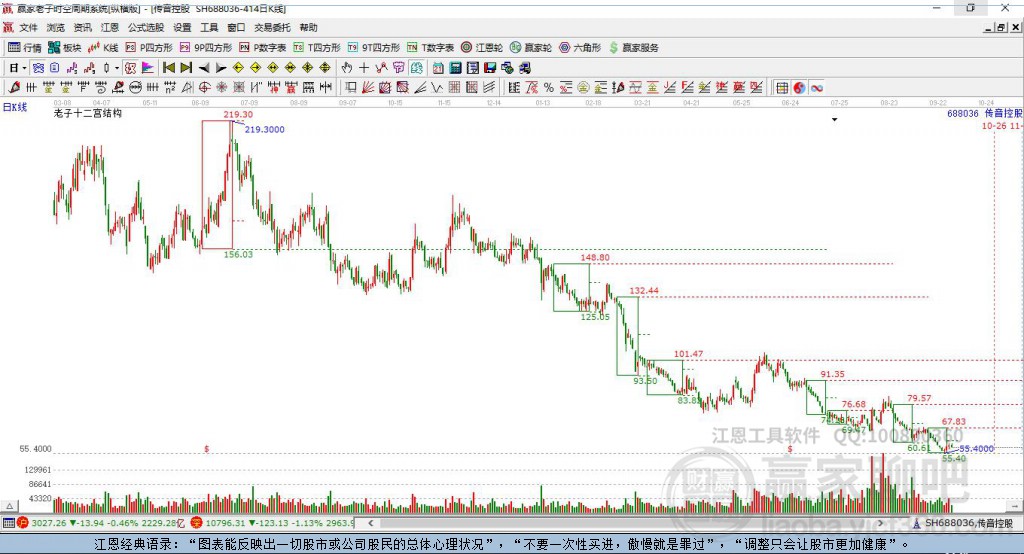Toggle the pink flag indicator icon
This screenshot has height=554, width=1024.
point(148,68)
